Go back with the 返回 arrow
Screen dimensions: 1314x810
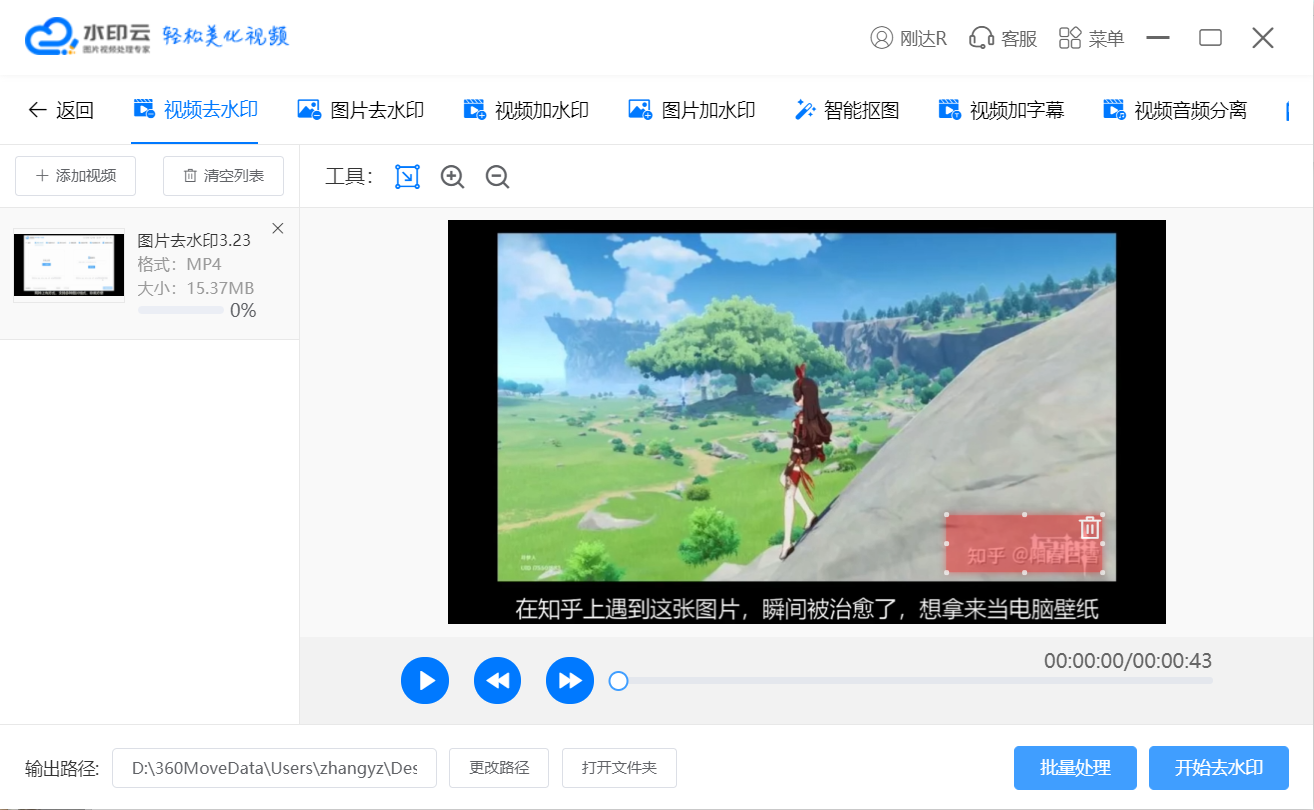pos(60,110)
